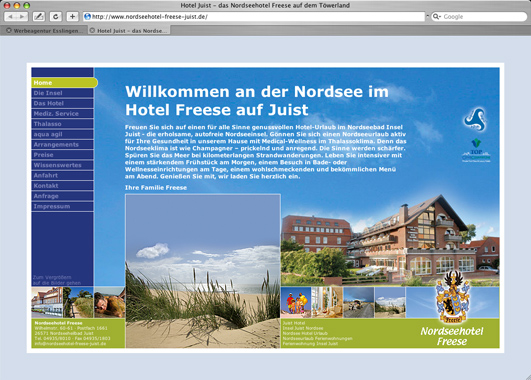
Task: Go back with the browser back arrow
Action: coord(10,16)
